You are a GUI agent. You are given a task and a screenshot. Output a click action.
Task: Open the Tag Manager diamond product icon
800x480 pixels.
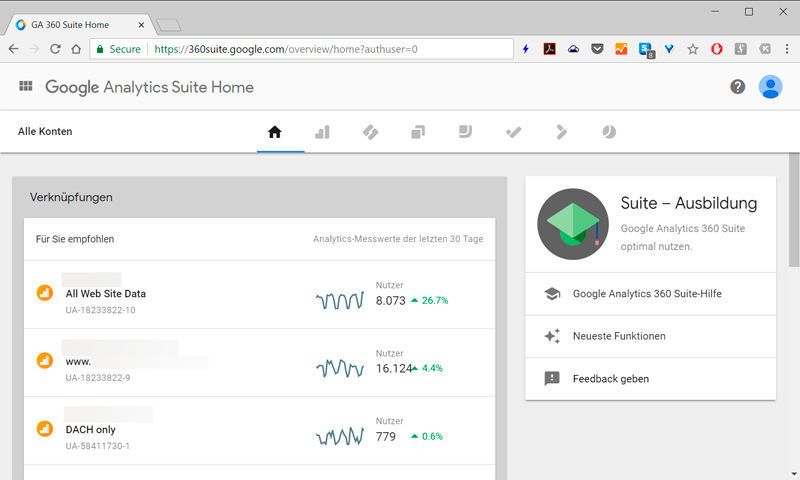pyautogui.click(x=370, y=132)
